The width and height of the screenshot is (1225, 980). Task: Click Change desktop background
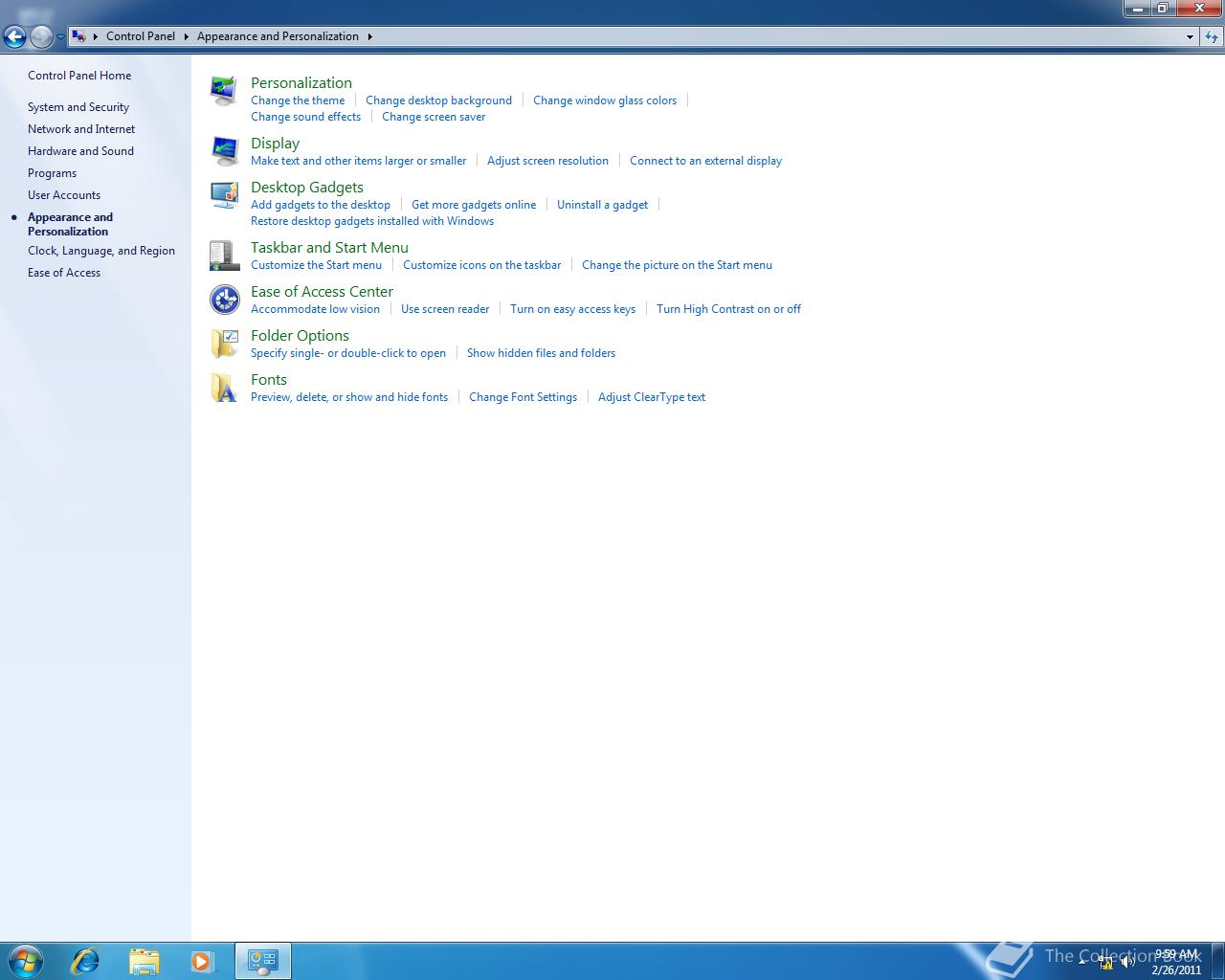tap(438, 100)
